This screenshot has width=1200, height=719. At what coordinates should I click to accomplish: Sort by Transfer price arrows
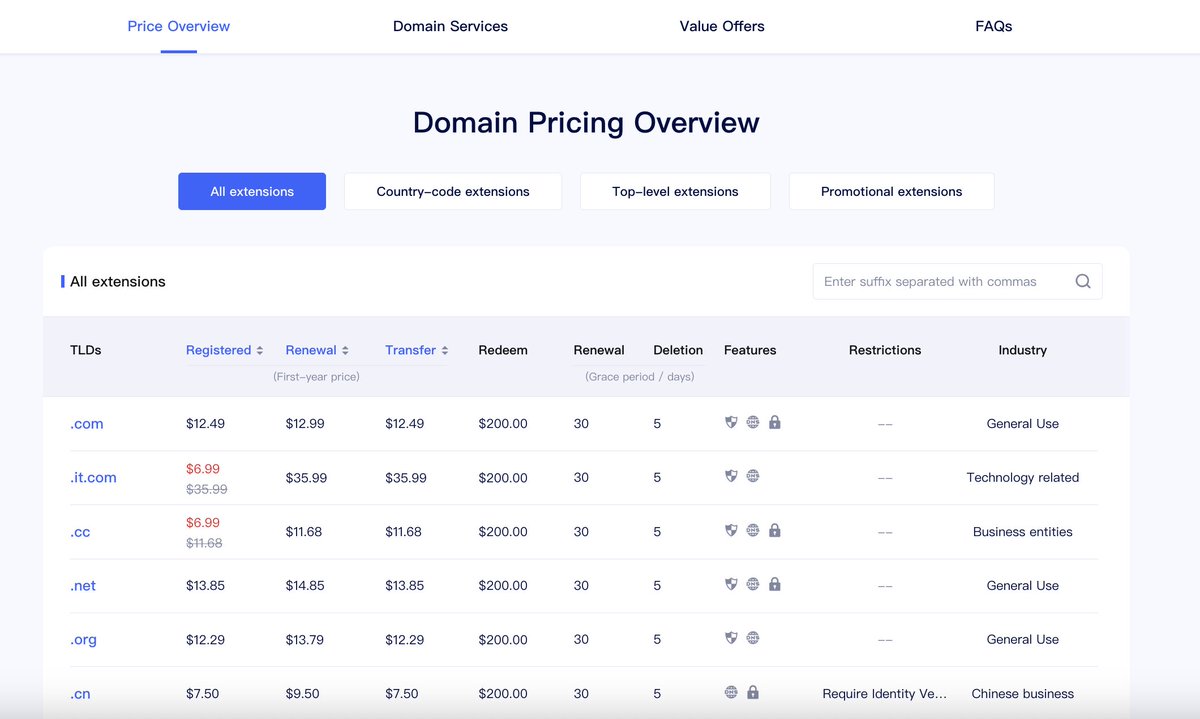coord(445,351)
